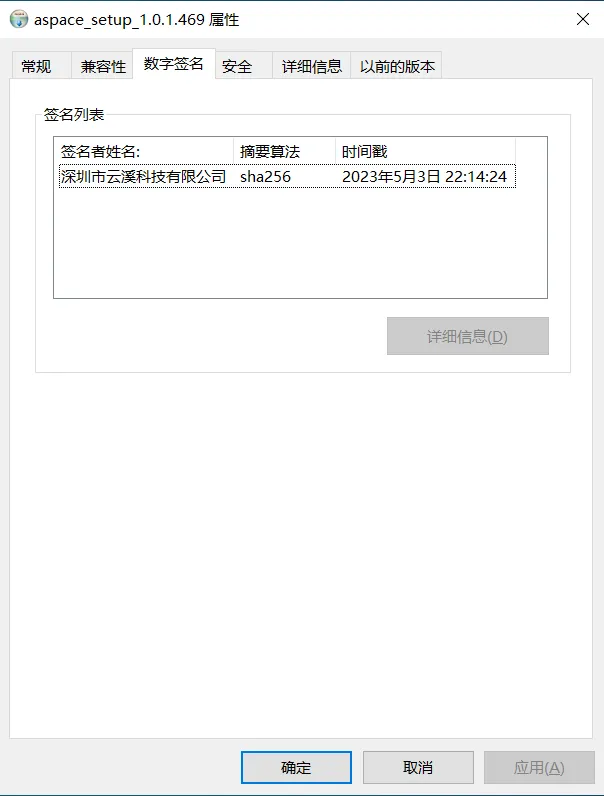Open the 详细信息 tab
The width and height of the screenshot is (604, 796).
click(312, 66)
